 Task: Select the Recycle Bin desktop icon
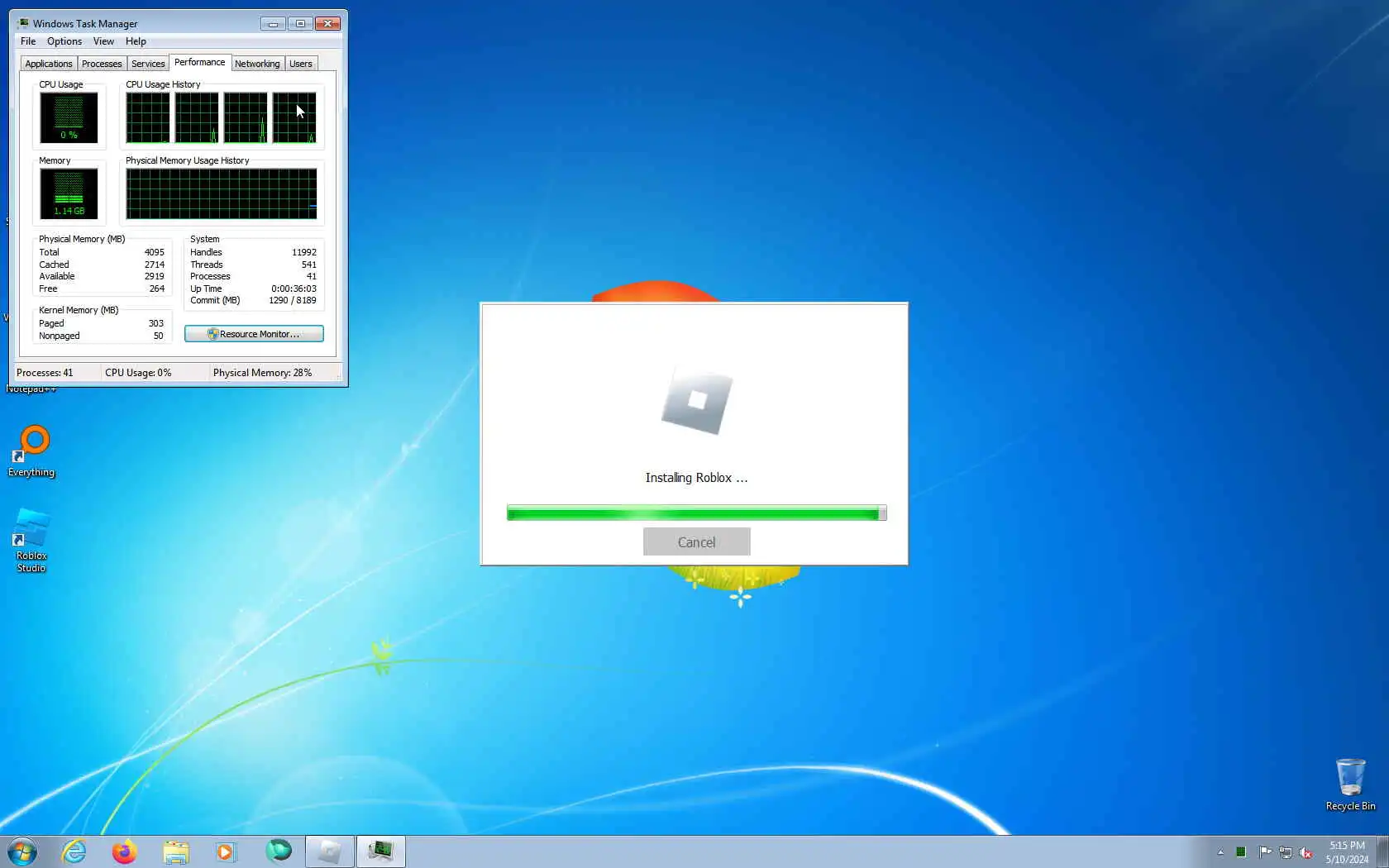click(x=1351, y=785)
